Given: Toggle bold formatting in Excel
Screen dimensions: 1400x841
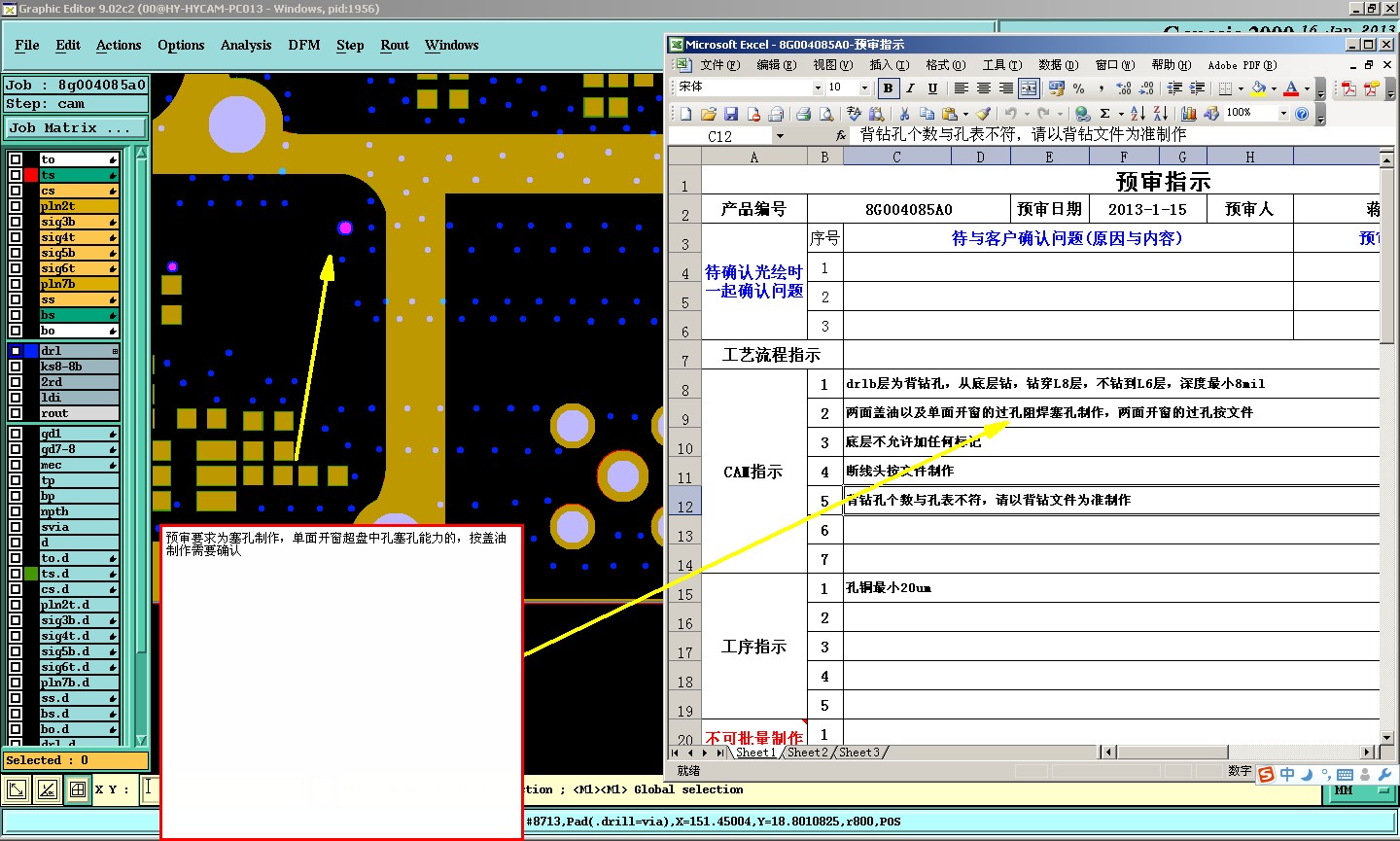Looking at the screenshot, I should click(888, 88).
